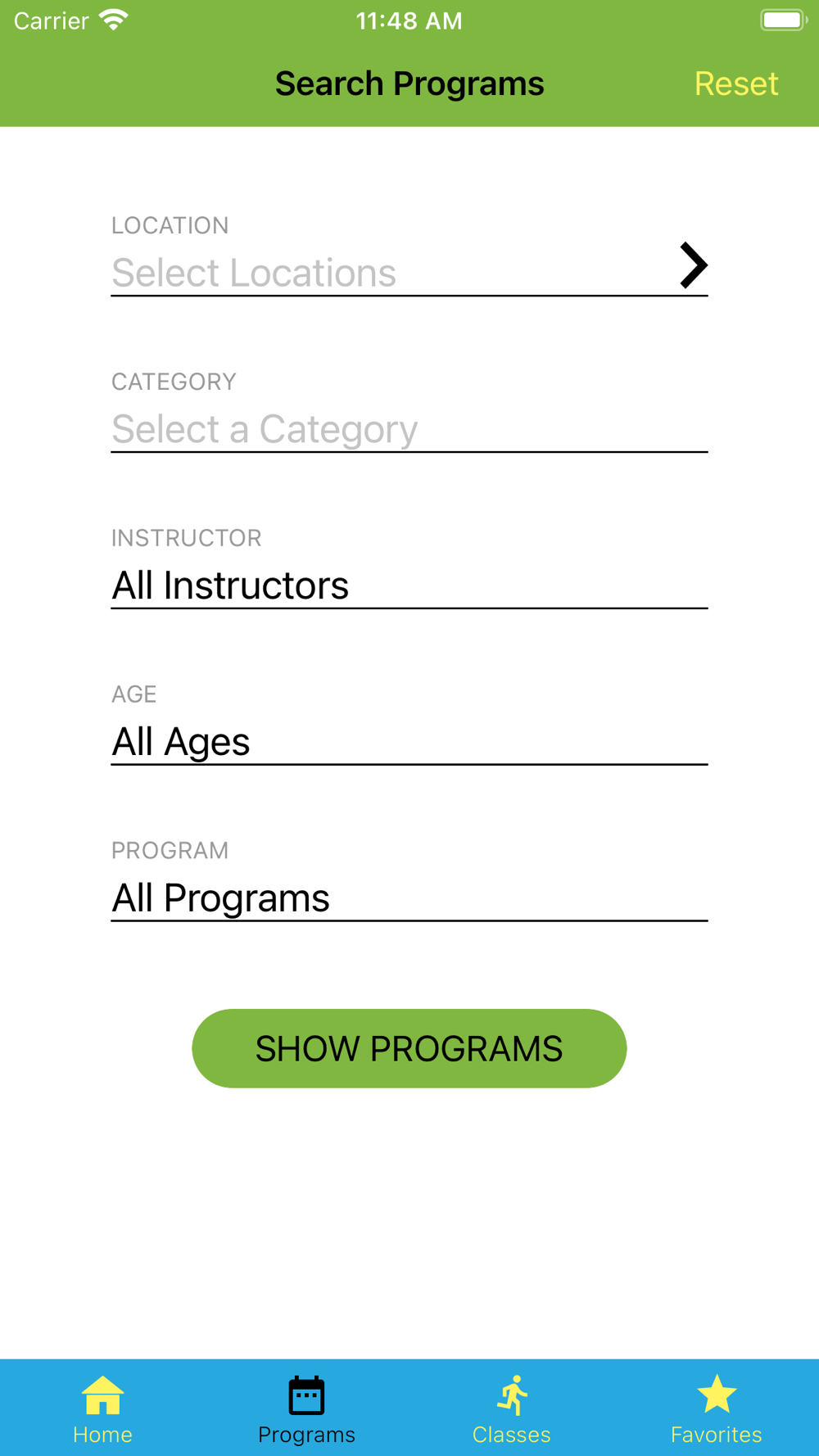Tap the Favorites star icon
The image size is (819, 1456).
717,1394
